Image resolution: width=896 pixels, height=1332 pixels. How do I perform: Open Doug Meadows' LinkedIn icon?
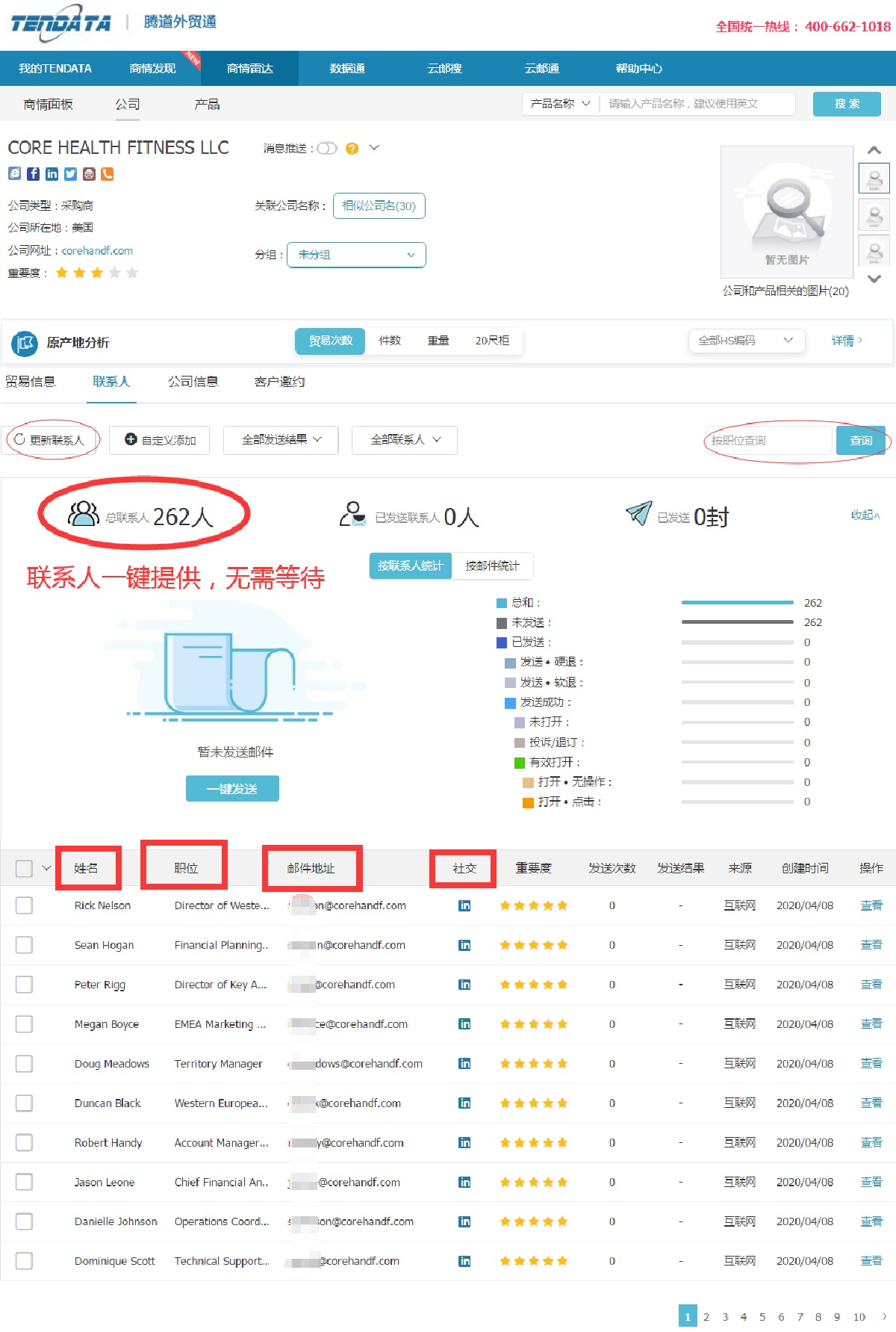coord(464,1064)
